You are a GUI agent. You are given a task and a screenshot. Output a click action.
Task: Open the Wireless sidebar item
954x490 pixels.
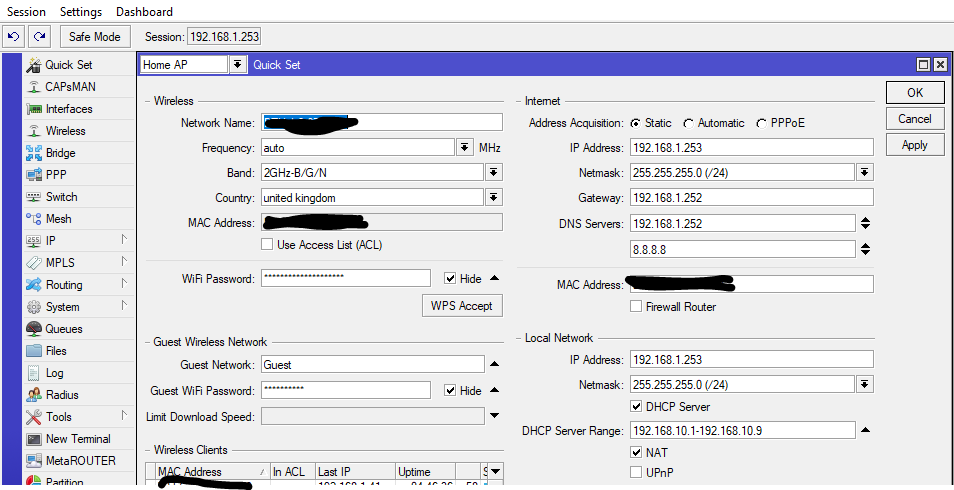[x=77, y=131]
